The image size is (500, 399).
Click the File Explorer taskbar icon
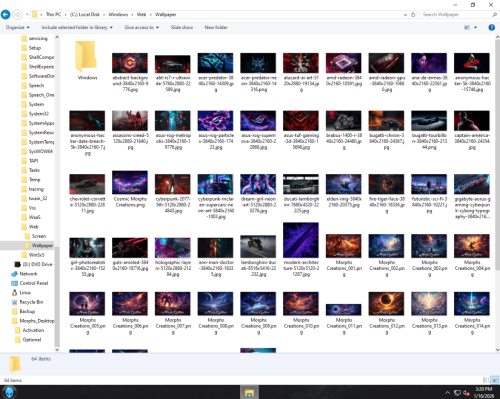tap(249, 392)
